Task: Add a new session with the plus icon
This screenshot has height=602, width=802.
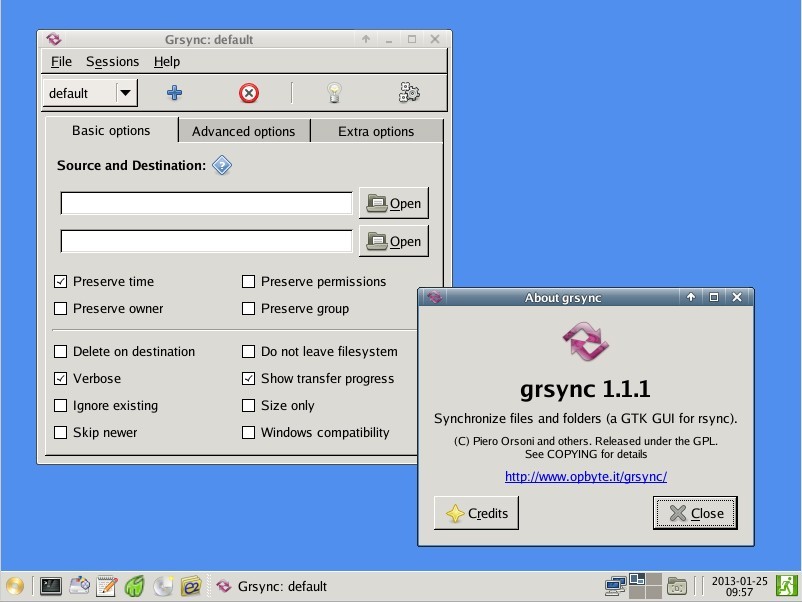Action: 174,93
